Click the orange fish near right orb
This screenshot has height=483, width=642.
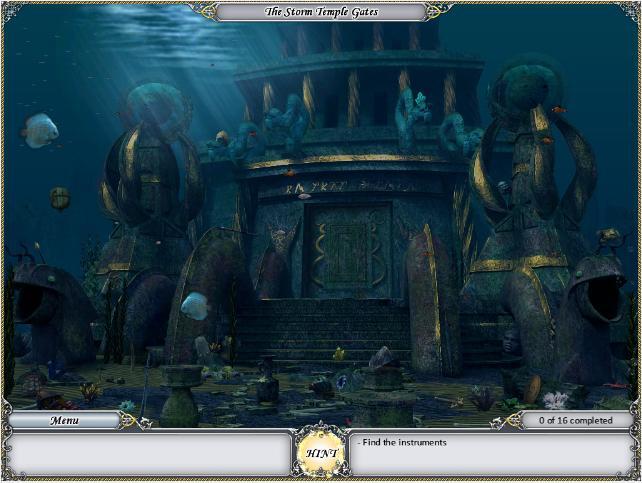click(557, 109)
